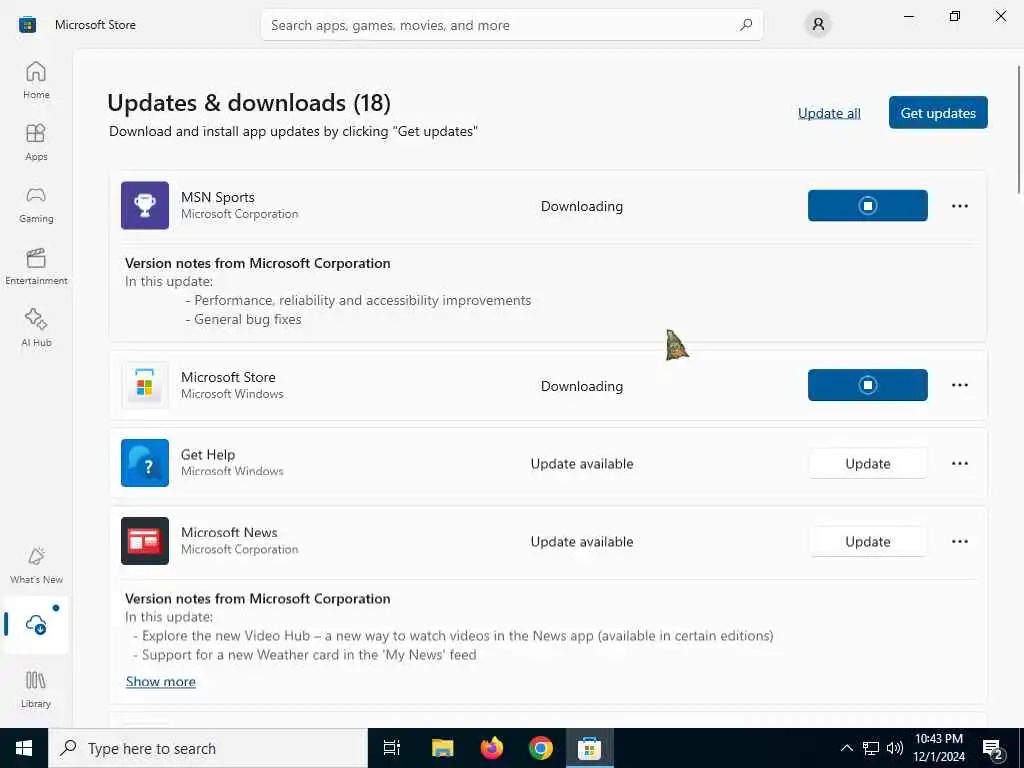Open more options for Microsoft News
Viewport: 1024px width, 768px height.
959,541
